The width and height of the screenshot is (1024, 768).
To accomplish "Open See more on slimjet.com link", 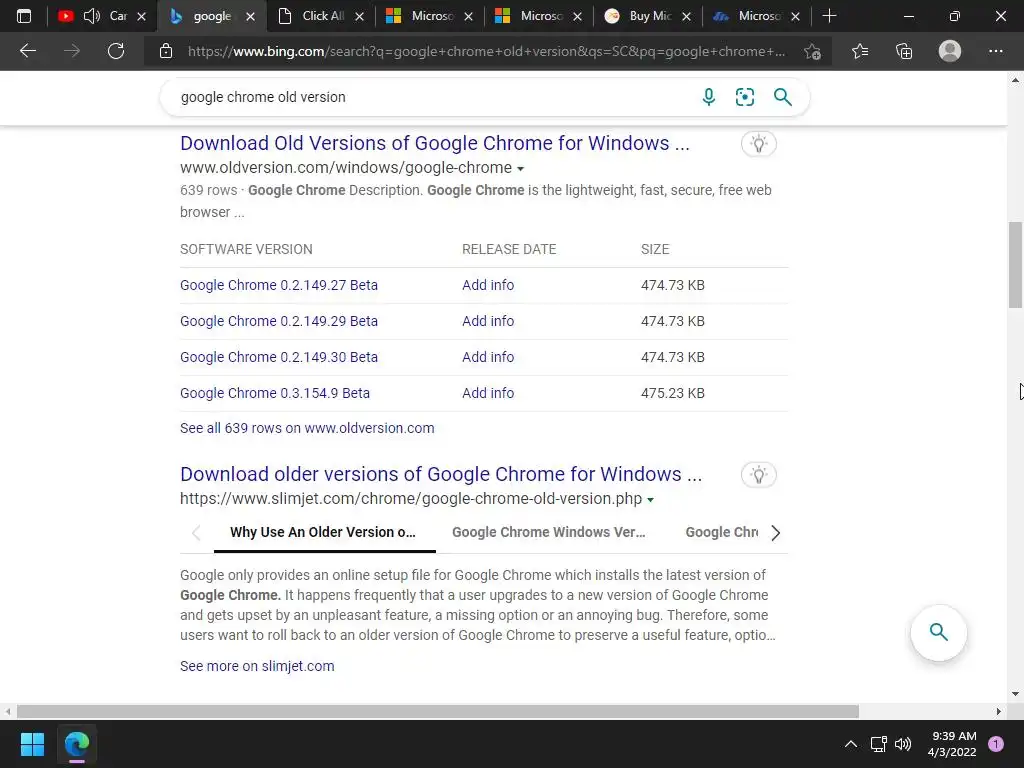I will point(257,666).
